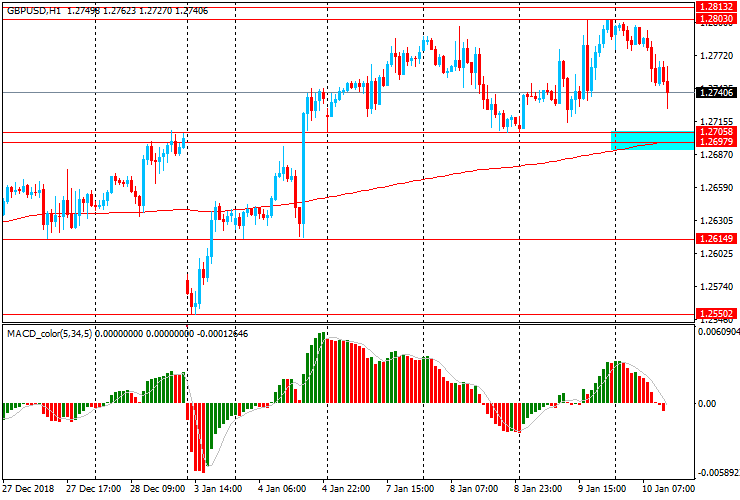
Task: Click the 4 Jan 06:00 time label
Action: tap(282, 488)
